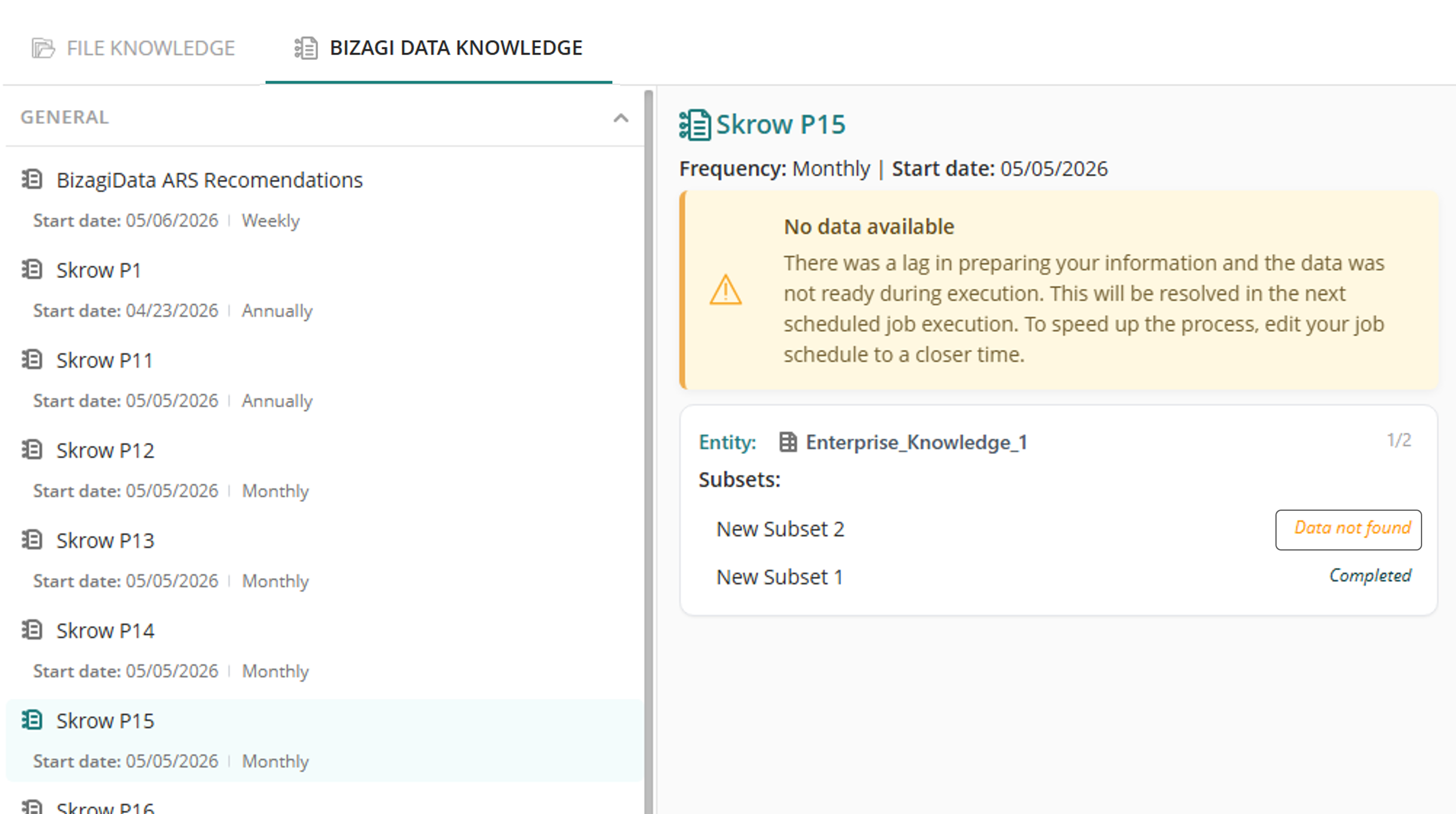1456x814 pixels.
Task: Click the Skrow P1 data icon
Action: (32, 269)
